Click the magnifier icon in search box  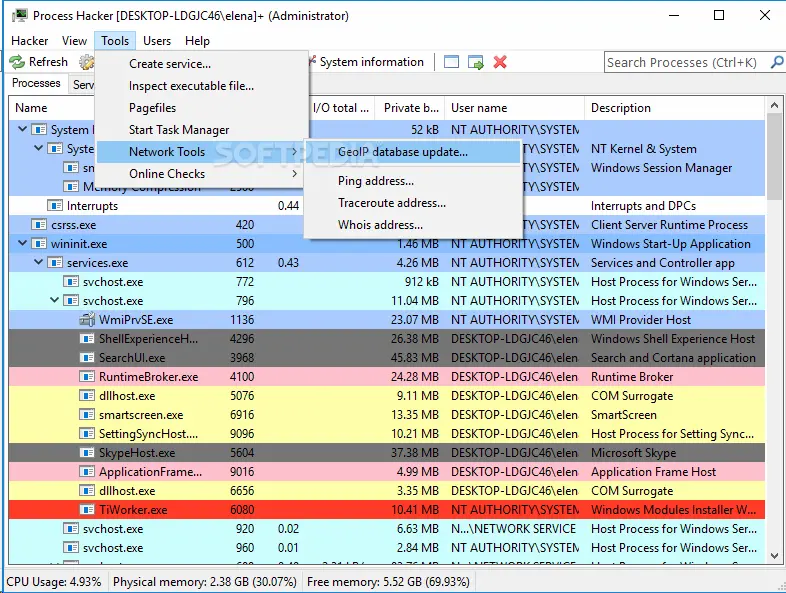coord(776,62)
